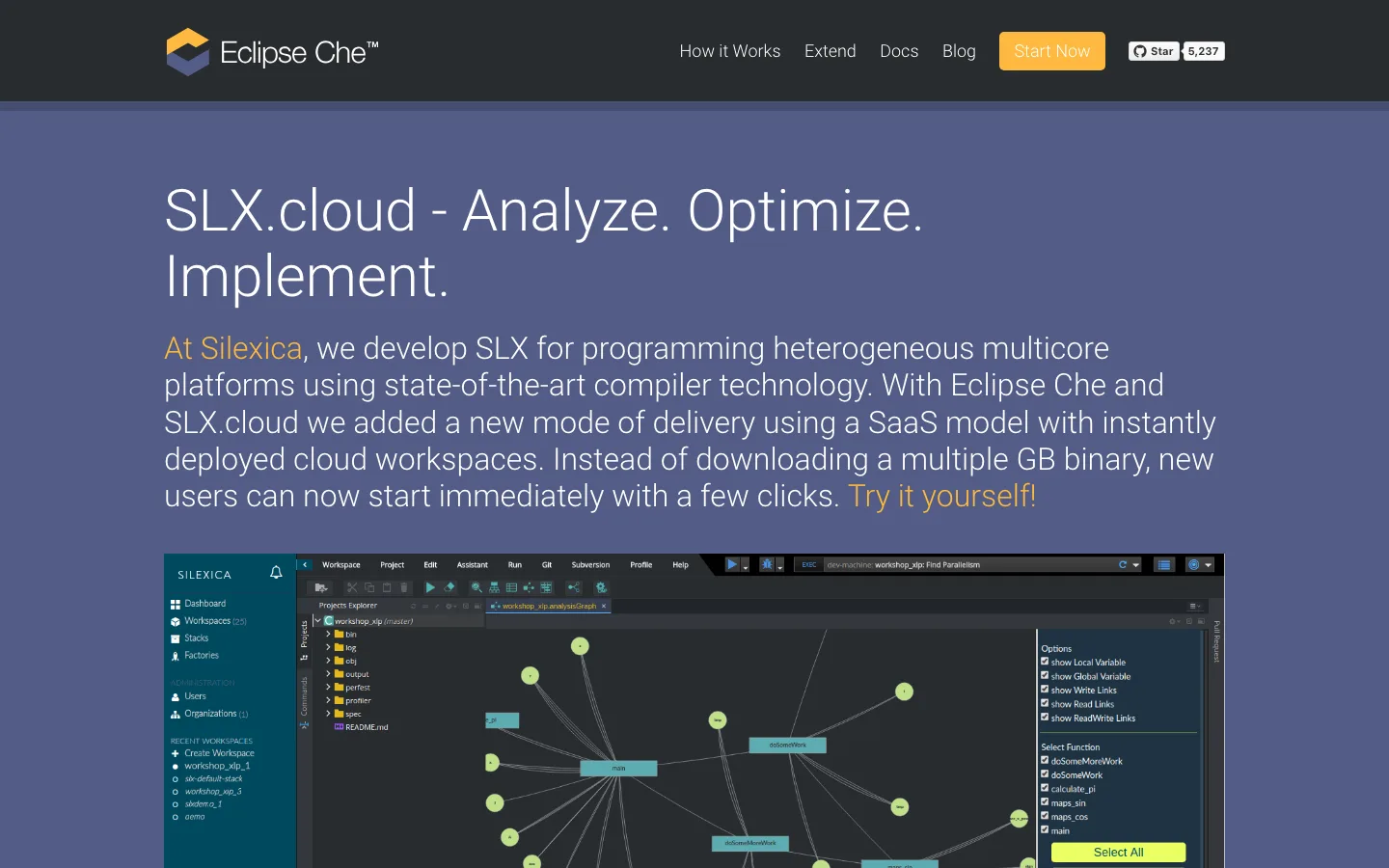
Task: Uncheck the maps_sin function checkbox
Action: pos(1045,801)
